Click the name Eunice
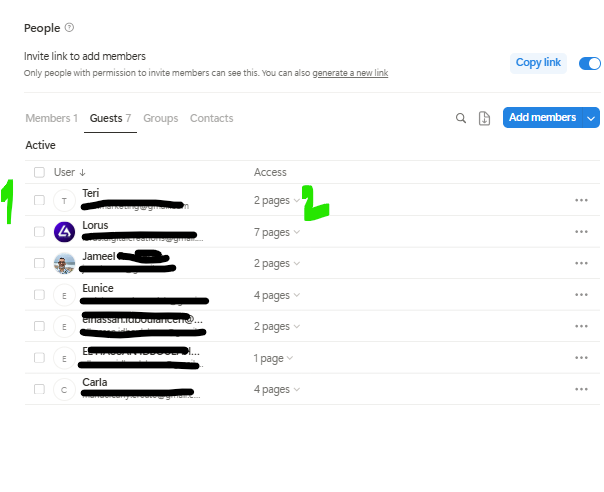604x492 pixels. pyautogui.click(x=98, y=288)
